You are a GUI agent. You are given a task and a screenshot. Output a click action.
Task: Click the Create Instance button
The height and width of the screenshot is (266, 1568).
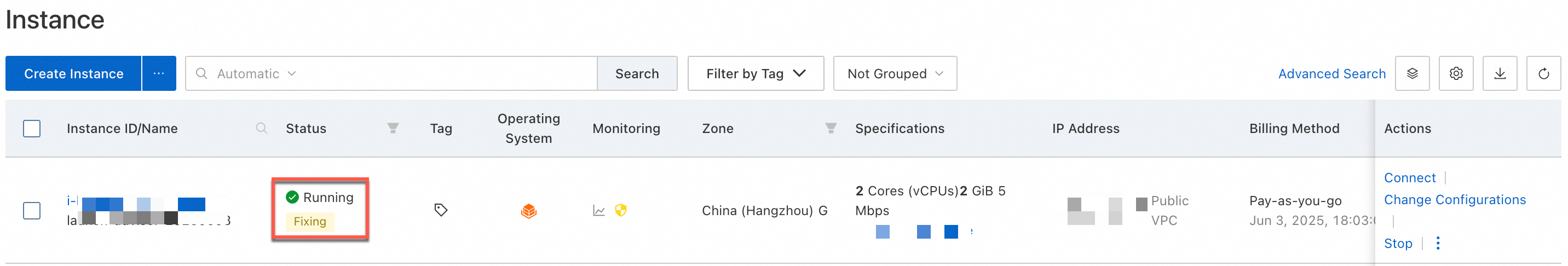(x=74, y=74)
